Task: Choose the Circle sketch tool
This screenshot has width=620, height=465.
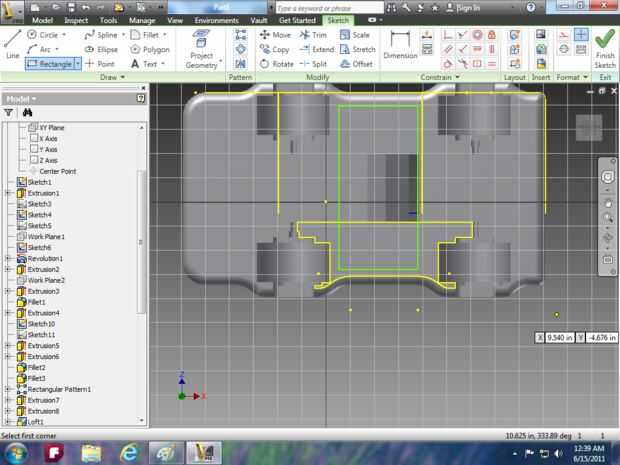Action: point(45,35)
